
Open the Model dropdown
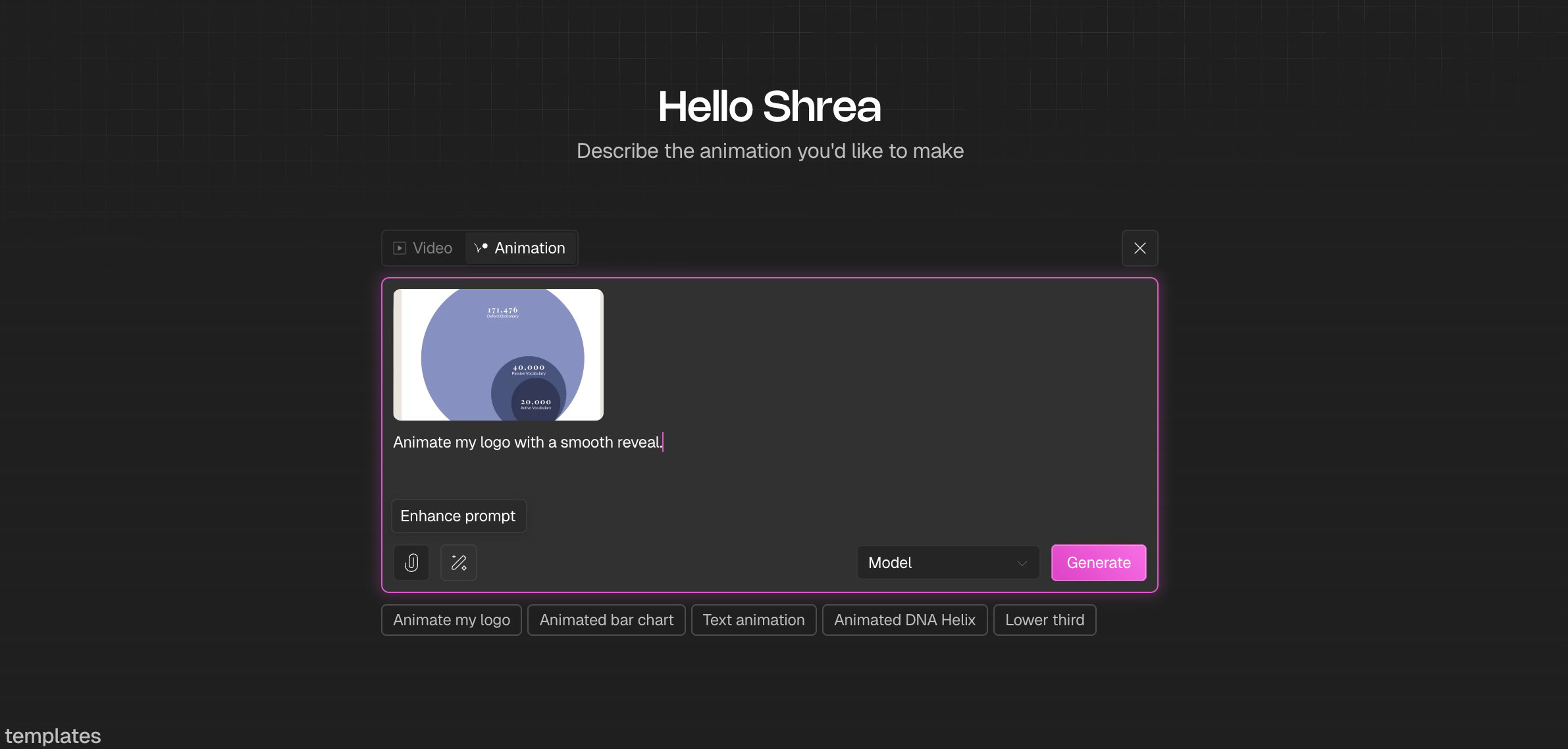click(948, 563)
